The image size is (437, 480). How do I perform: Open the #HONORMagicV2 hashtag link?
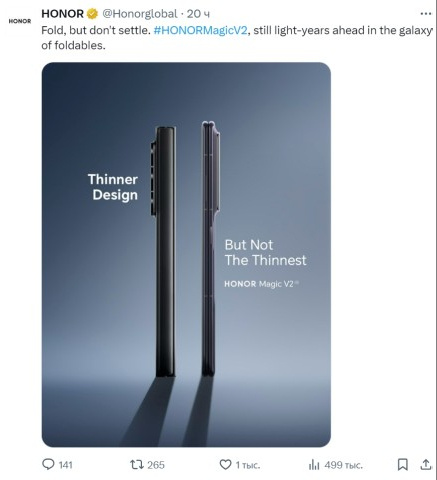201,30
